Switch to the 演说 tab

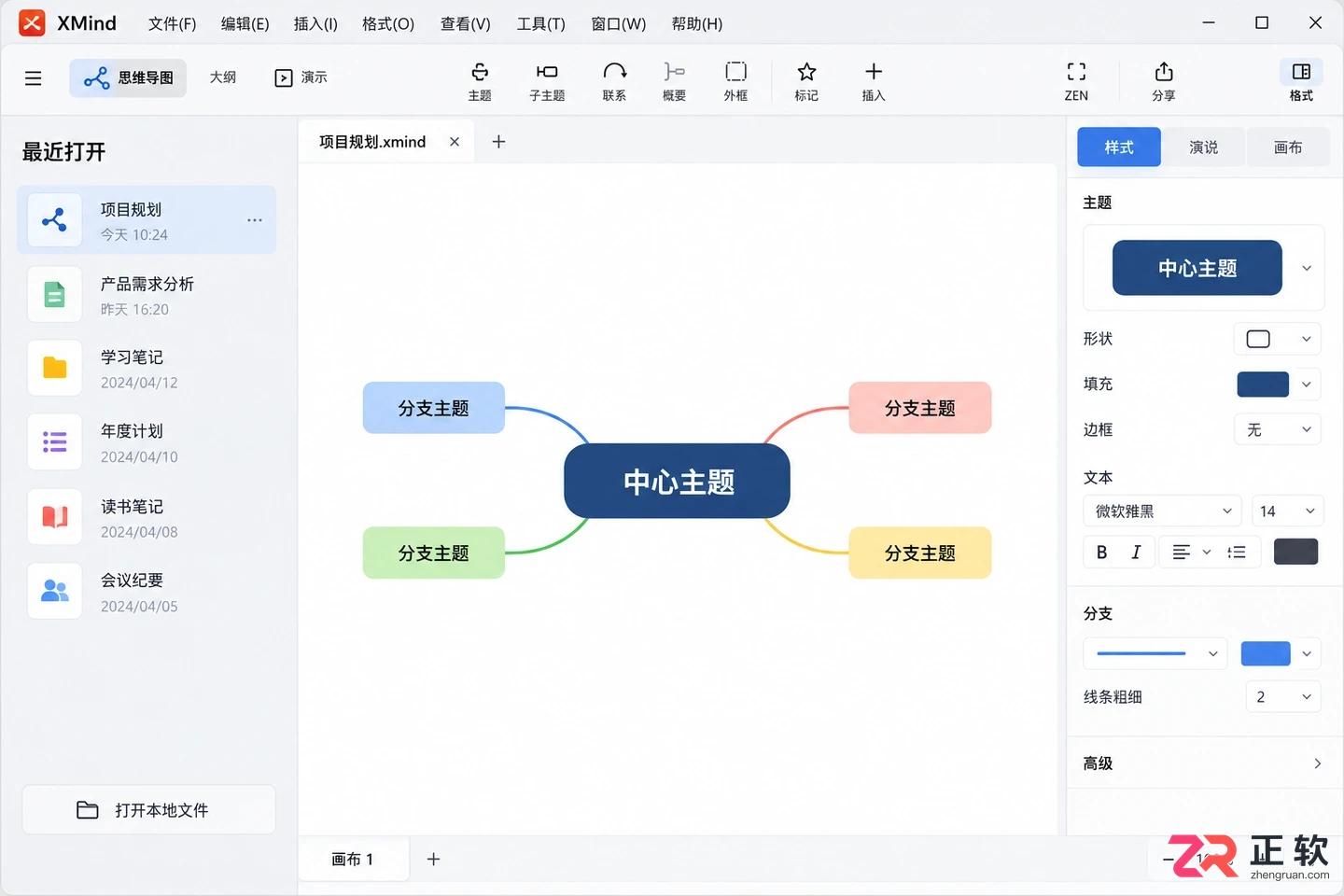tap(1203, 147)
